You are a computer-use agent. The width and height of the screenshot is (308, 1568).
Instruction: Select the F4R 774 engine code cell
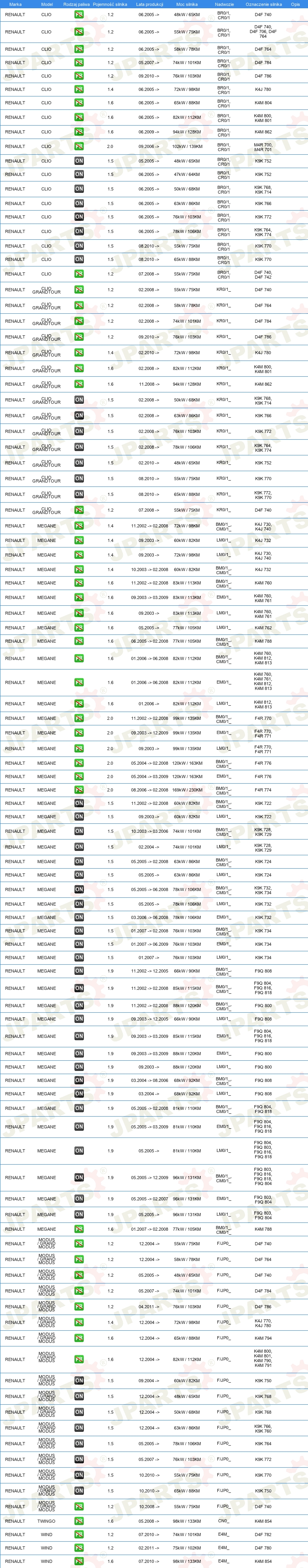(x=263, y=790)
